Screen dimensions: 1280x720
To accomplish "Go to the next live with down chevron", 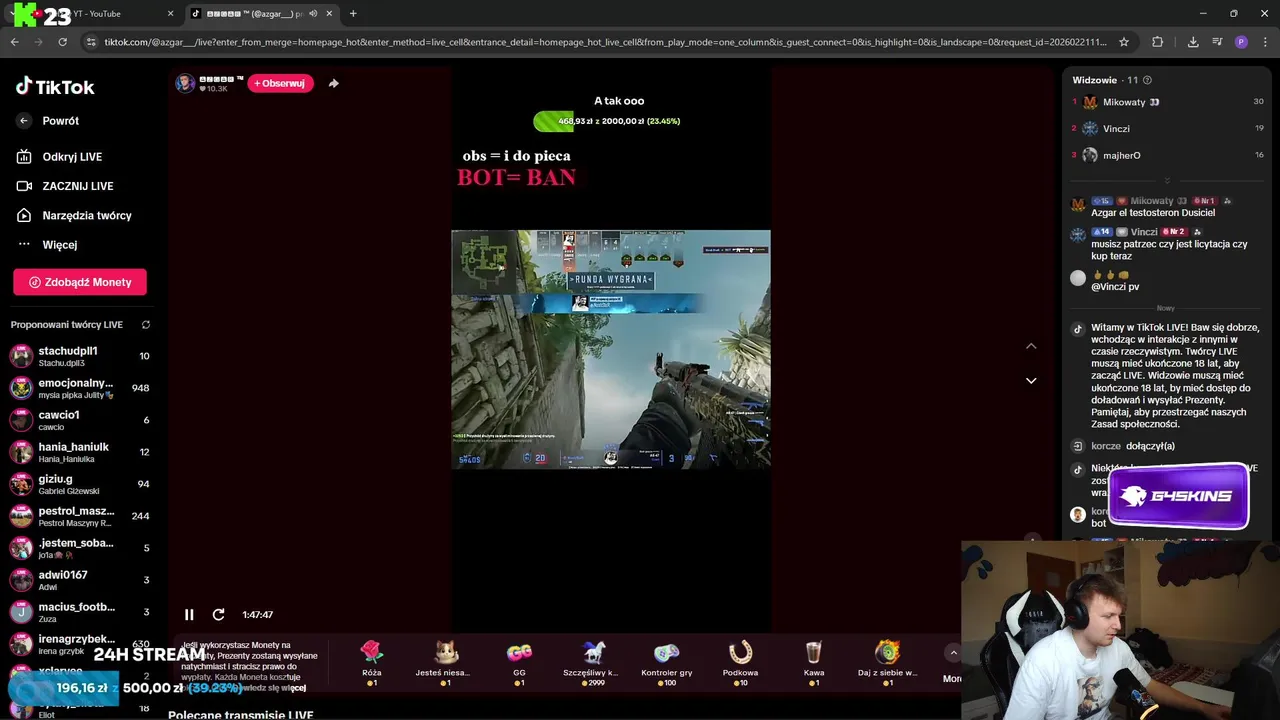I will (x=1031, y=380).
